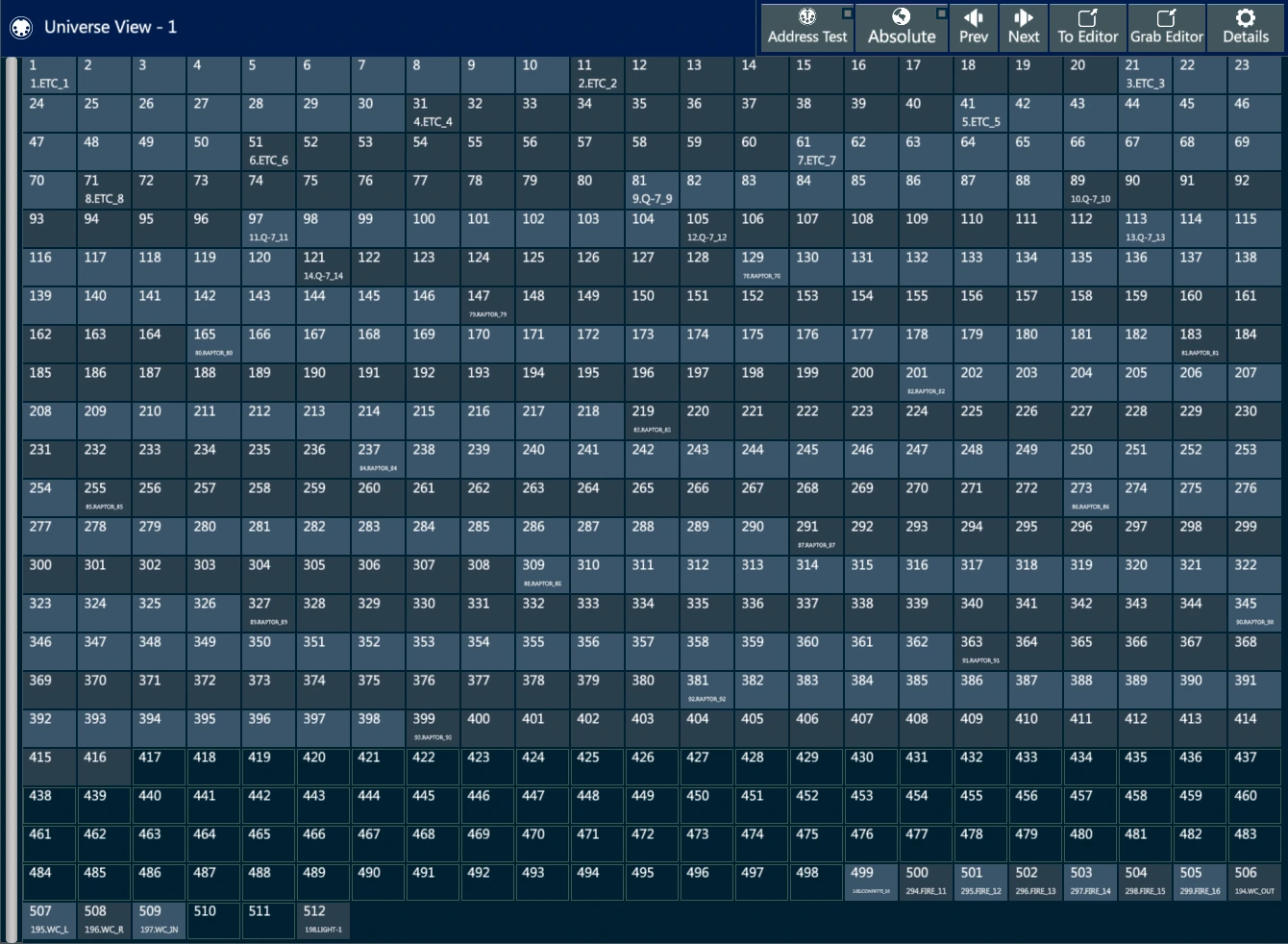Select unpatched address cell 510
This screenshot has width=1288, height=944.
[x=213, y=921]
